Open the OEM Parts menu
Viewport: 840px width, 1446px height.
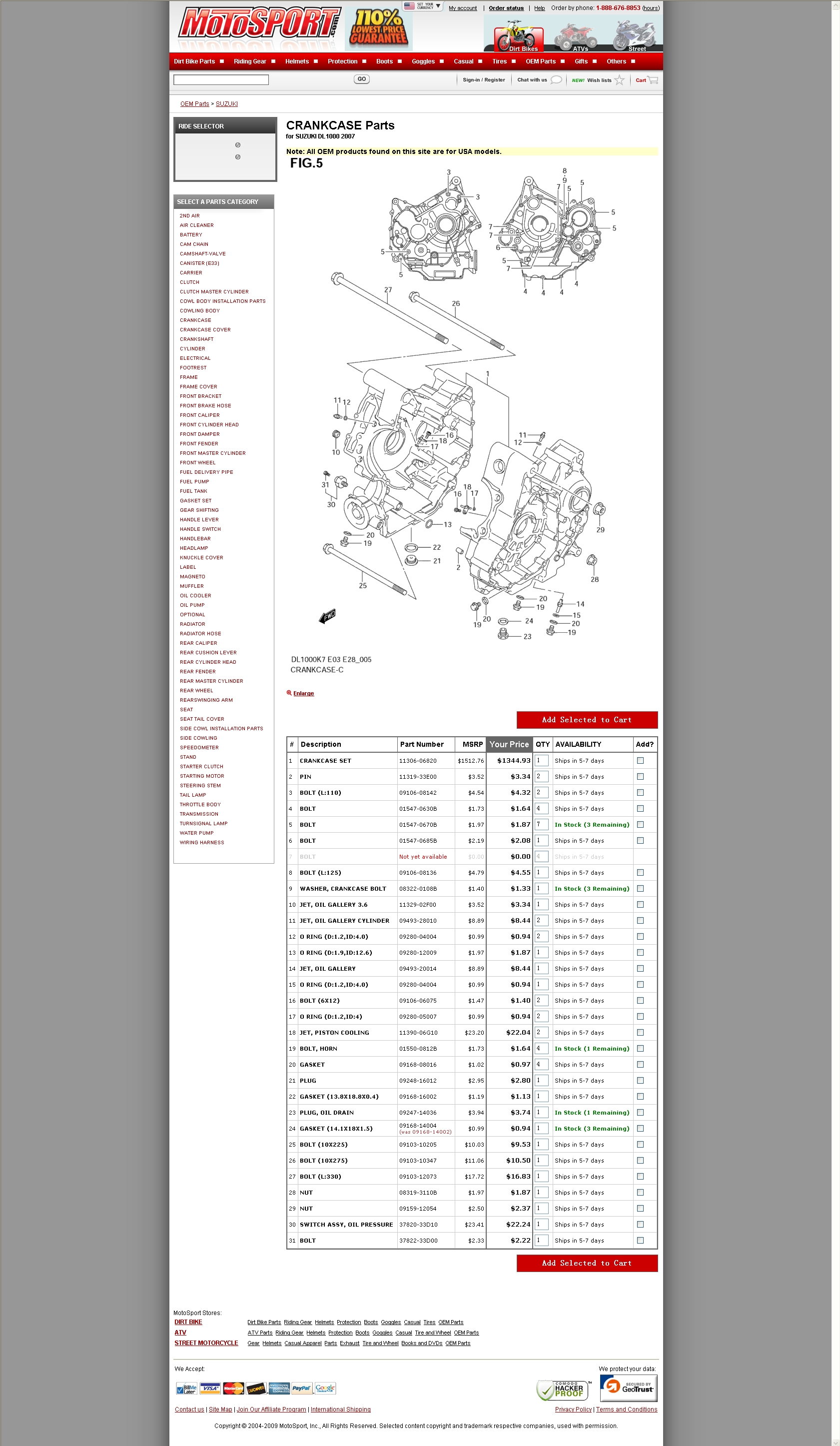(545, 61)
